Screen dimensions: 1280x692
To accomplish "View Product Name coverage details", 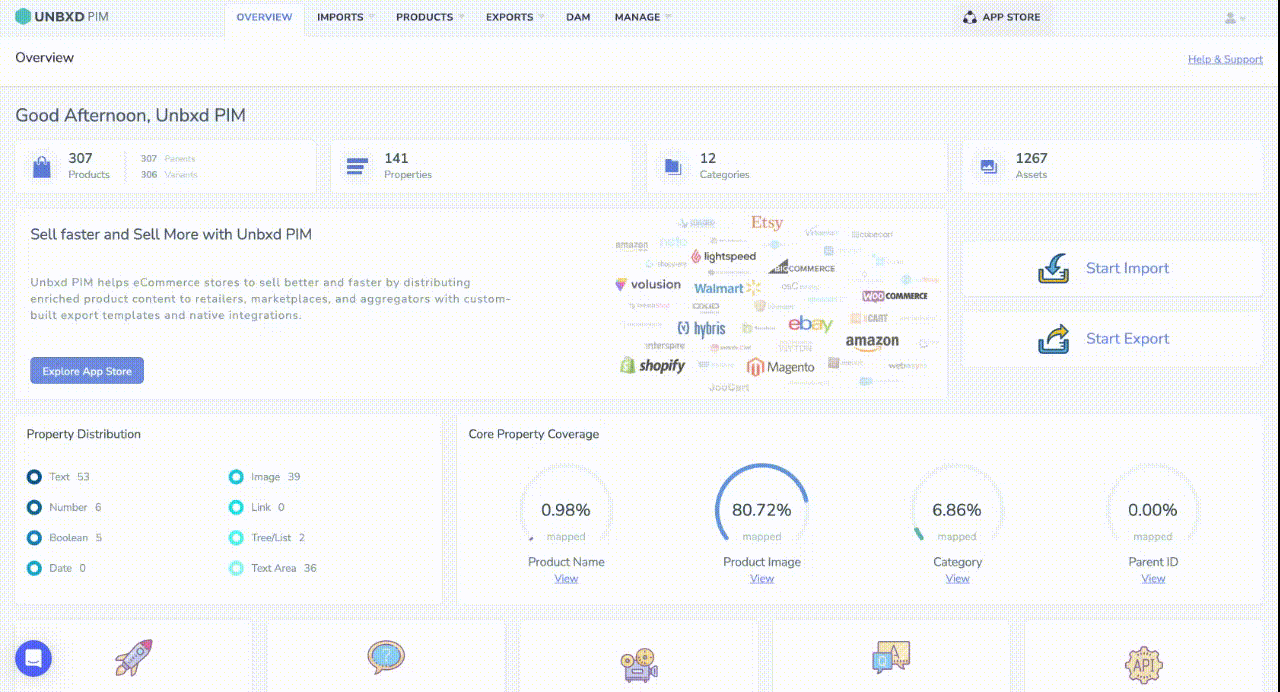I will click(566, 578).
